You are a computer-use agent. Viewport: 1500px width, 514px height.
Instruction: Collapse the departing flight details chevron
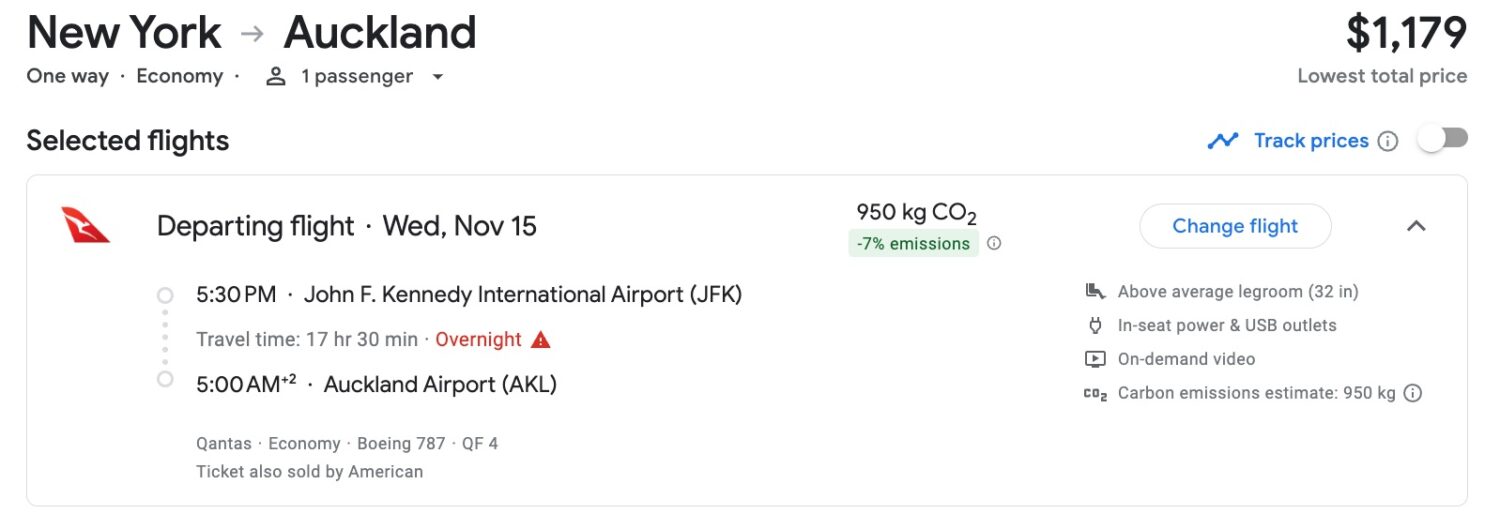(1416, 226)
